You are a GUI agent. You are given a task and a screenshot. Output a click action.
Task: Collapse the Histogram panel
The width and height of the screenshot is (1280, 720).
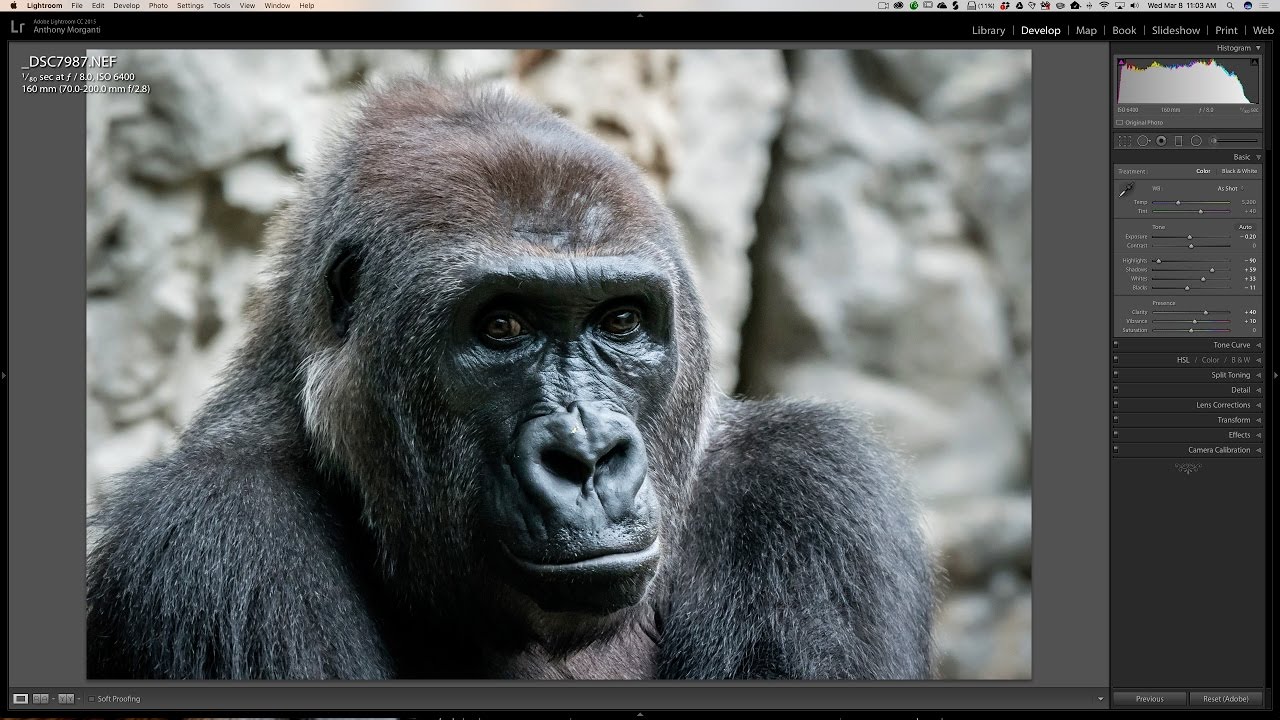1258,48
